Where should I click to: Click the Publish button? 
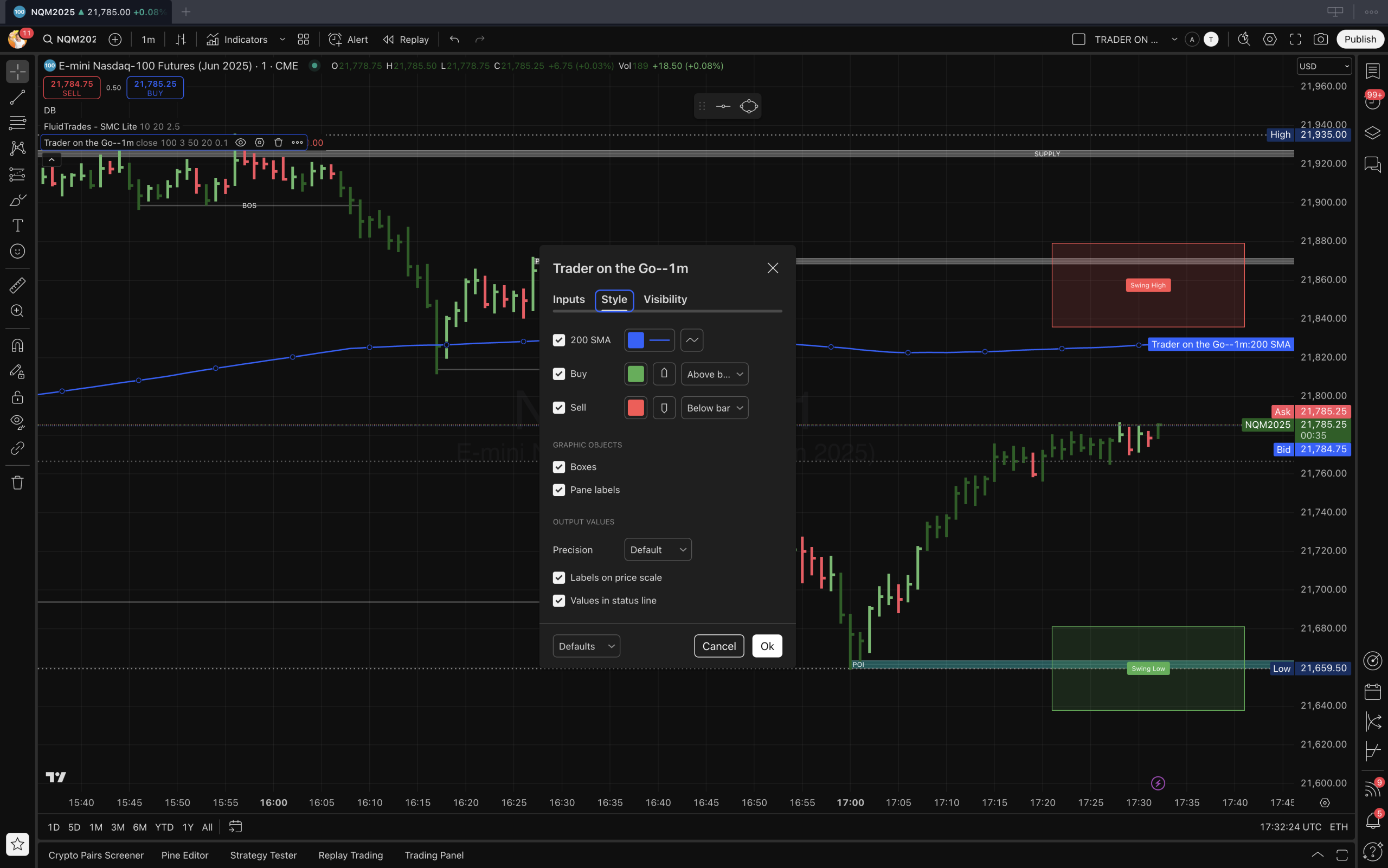(x=1360, y=39)
